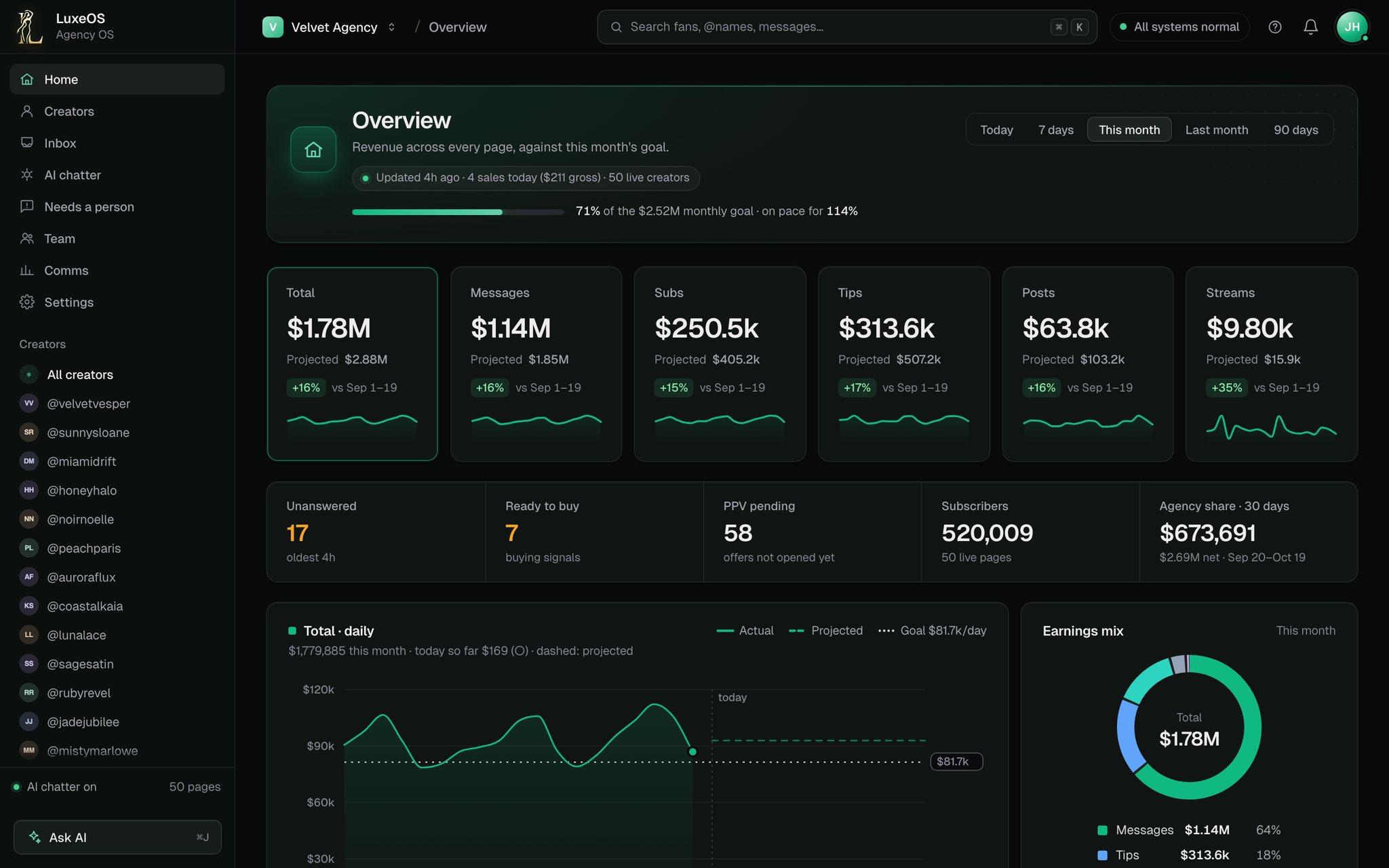1389x868 pixels.
Task: Select the 7 days time range
Action: click(x=1055, y=130)
